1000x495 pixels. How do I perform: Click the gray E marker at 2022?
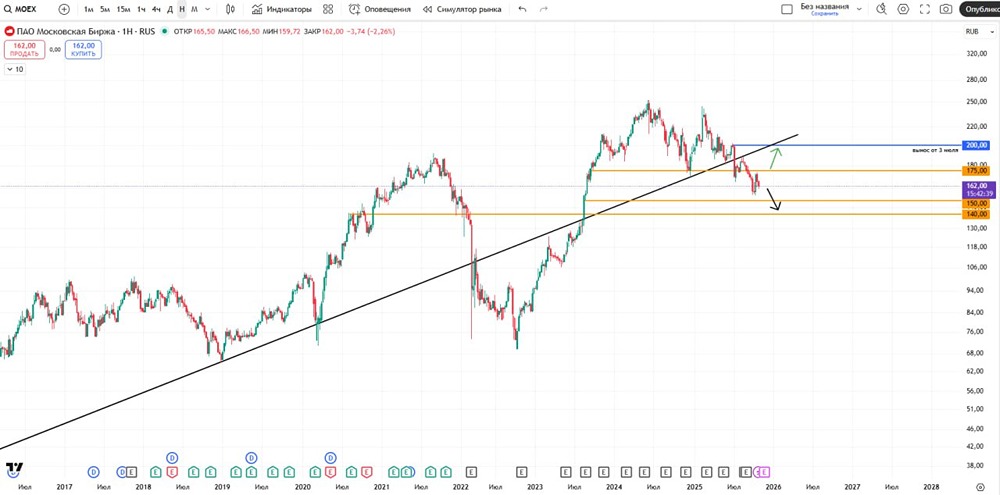click(471, 472)
